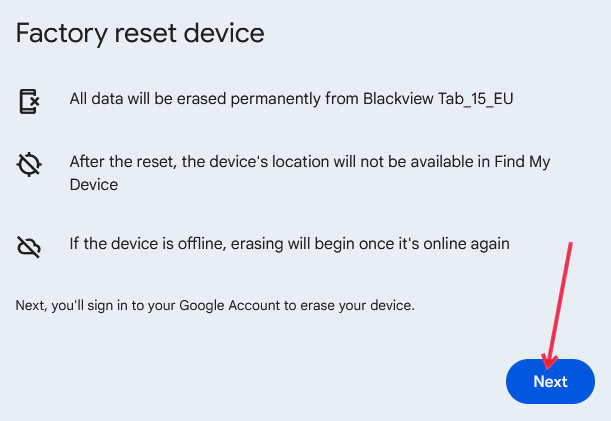Image resolution: width=611 pixels, height=421 pixels.
Task: Click the red arrow's tail end
Action: (571, 243)
